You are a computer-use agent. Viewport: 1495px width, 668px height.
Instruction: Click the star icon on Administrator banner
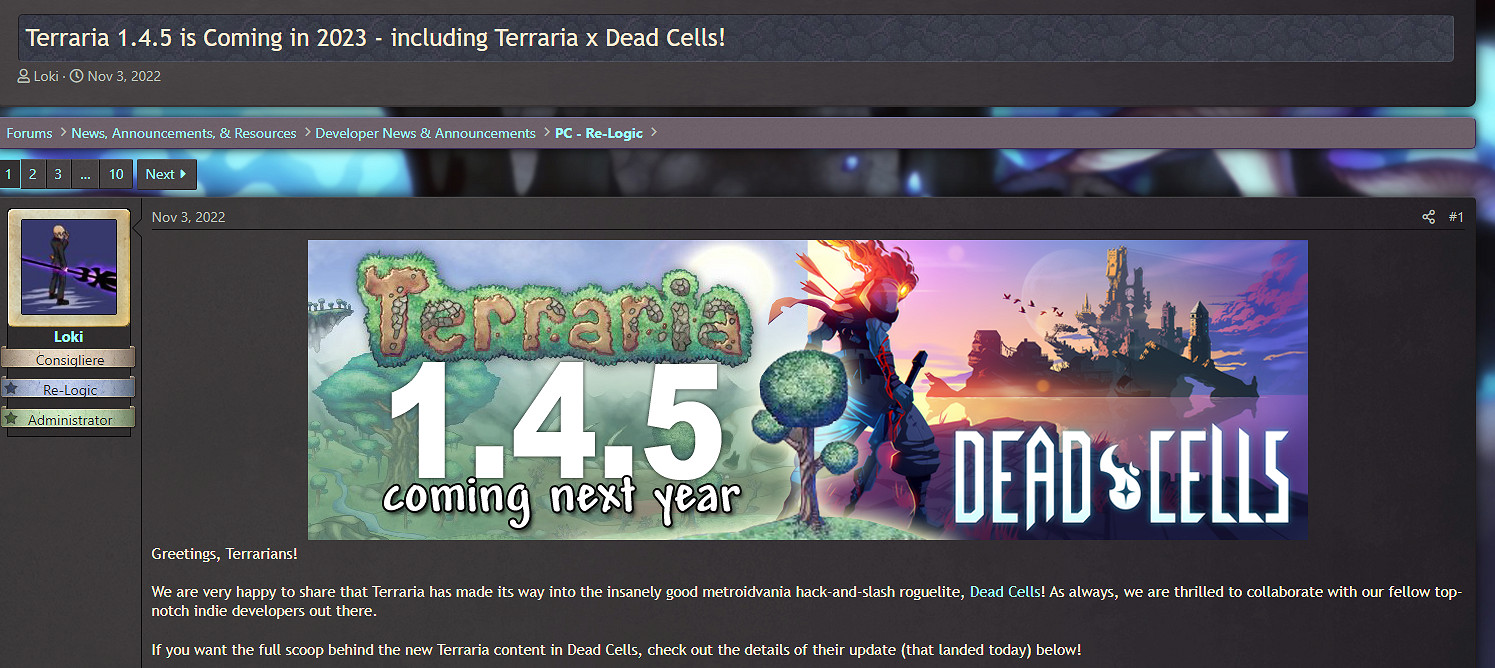click(11, 418)
